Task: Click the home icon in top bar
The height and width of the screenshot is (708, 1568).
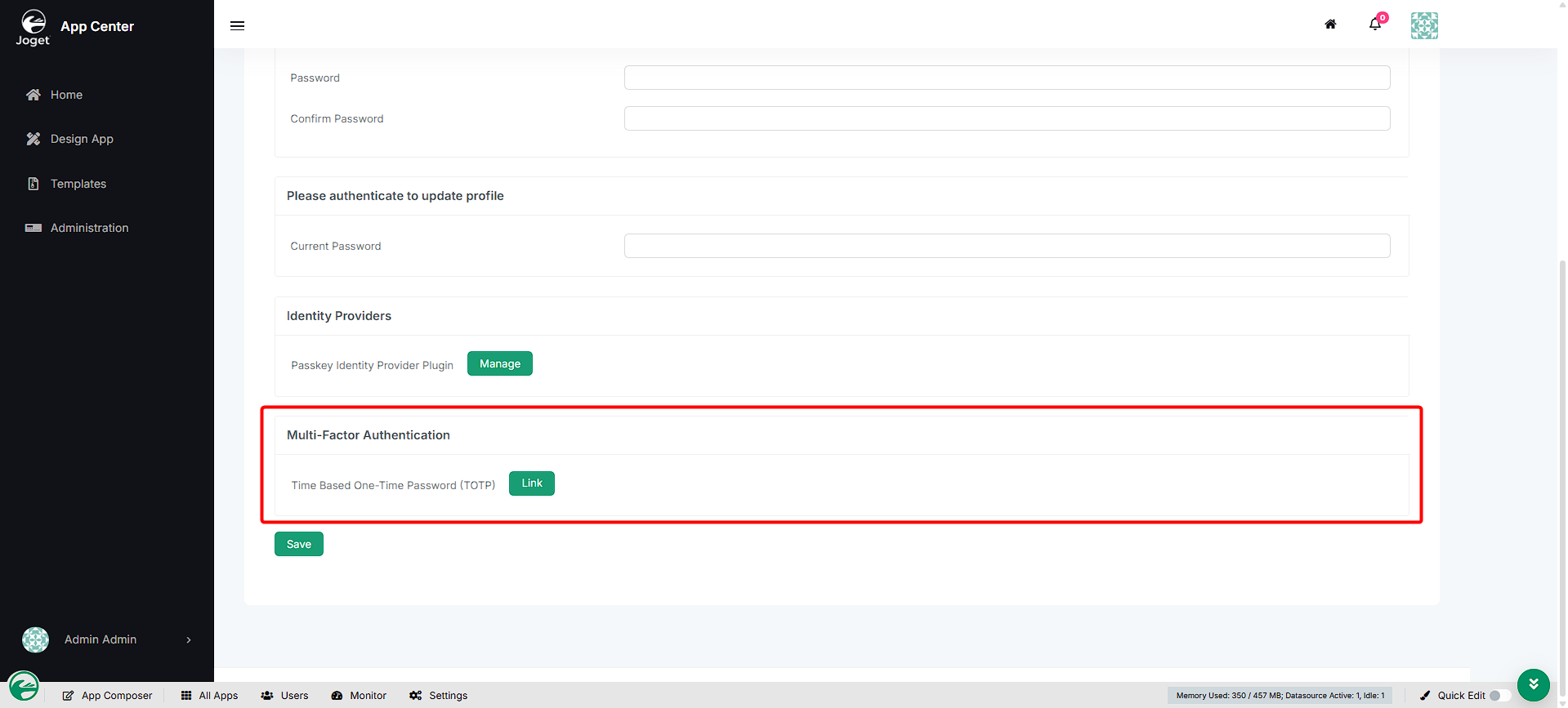Action: pos(1330,24)
